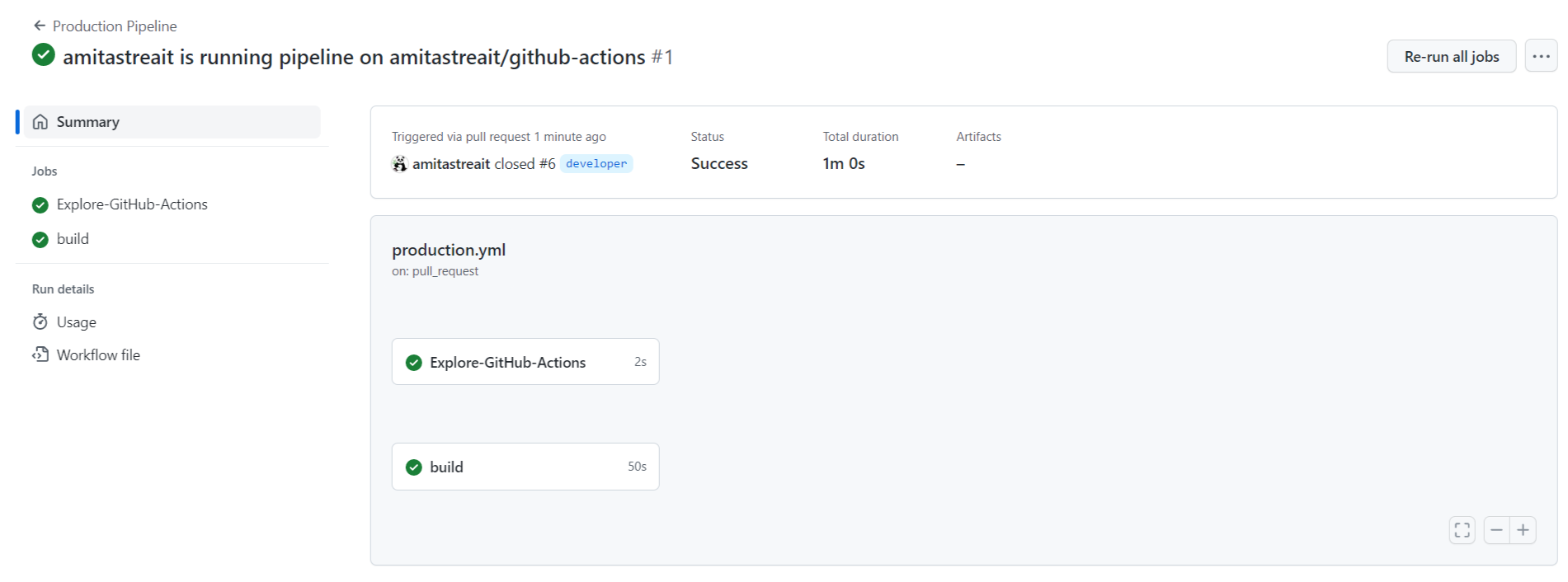Viewport: 1568px width, 582px height.
Task: Click the zoom out minus control
Action: (1498, 530)
